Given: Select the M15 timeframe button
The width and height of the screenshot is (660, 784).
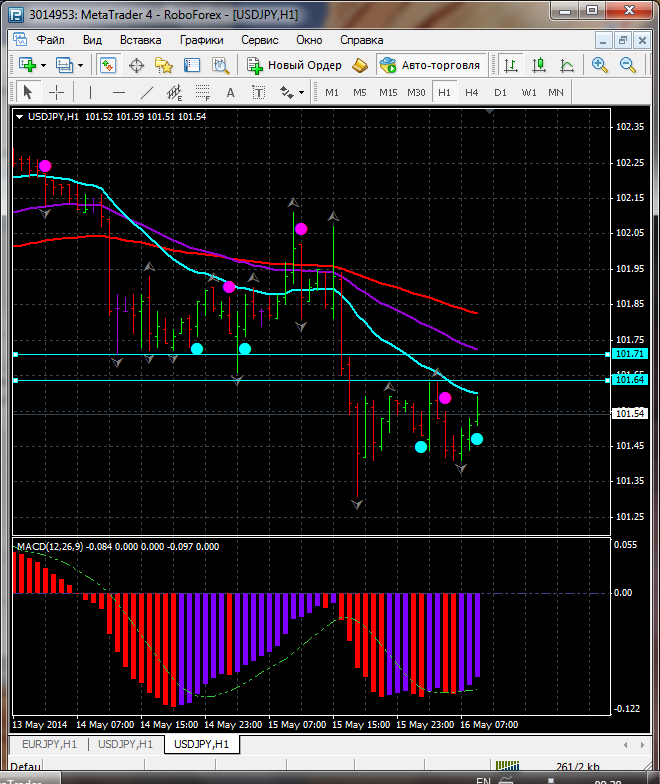Looking at the screenshot, I should point(388,92).
